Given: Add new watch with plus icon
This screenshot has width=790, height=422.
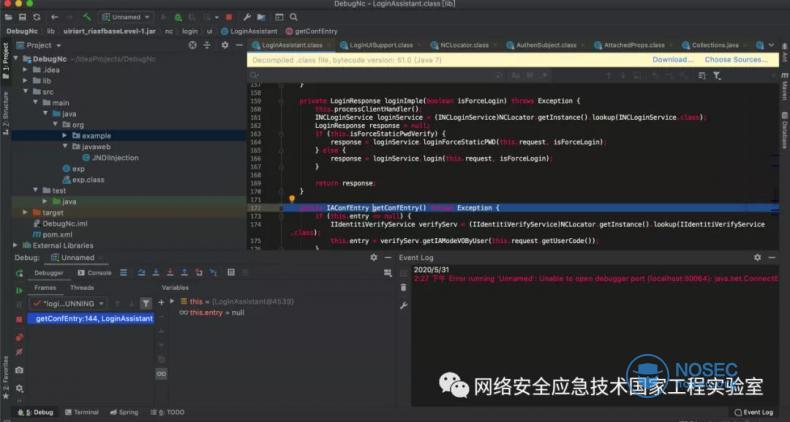Looking at the screenshot, I should pyautogui.click(x=161, y=302).
